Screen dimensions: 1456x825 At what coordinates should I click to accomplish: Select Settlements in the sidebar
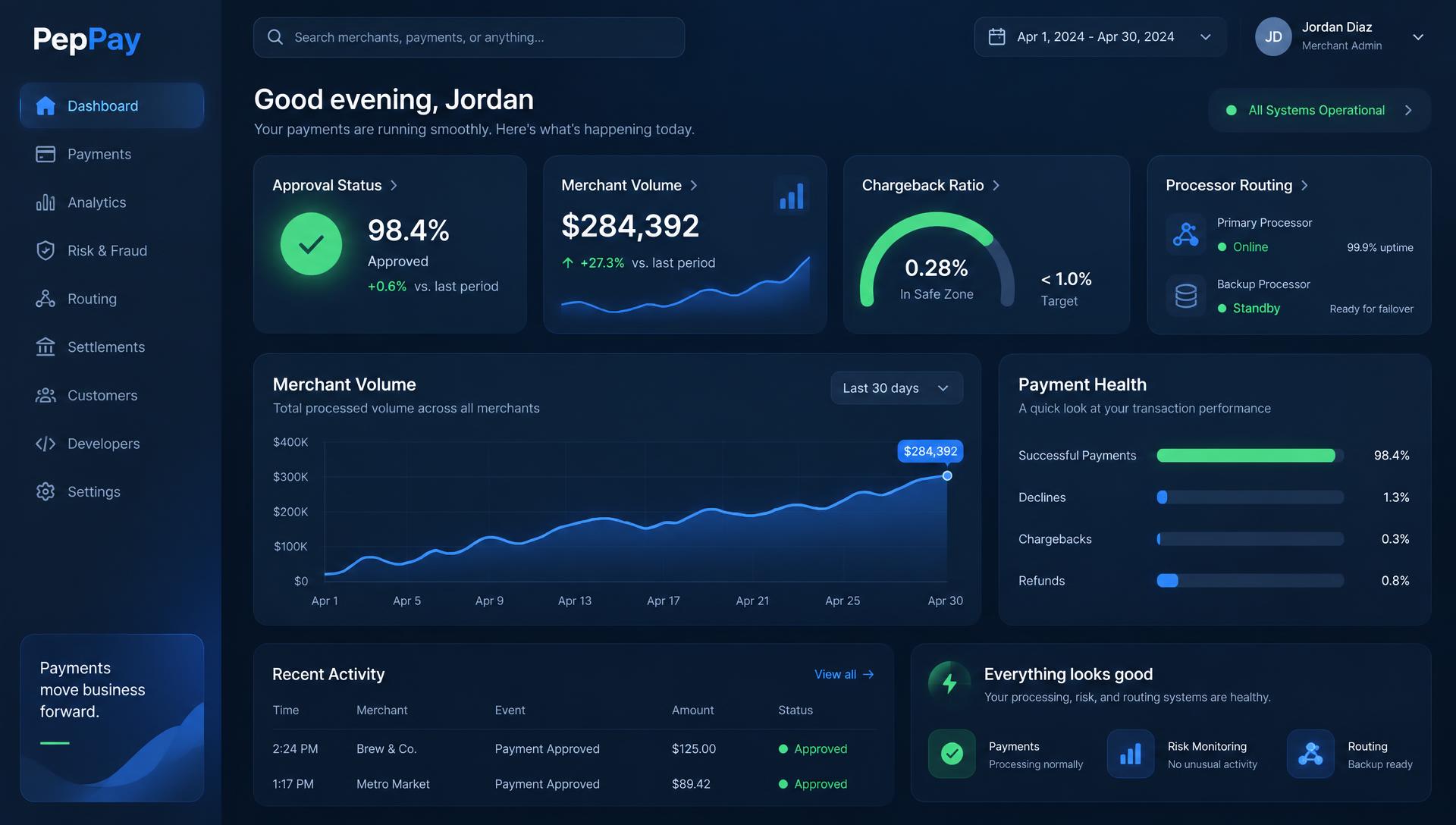click(x=111, y=347)
